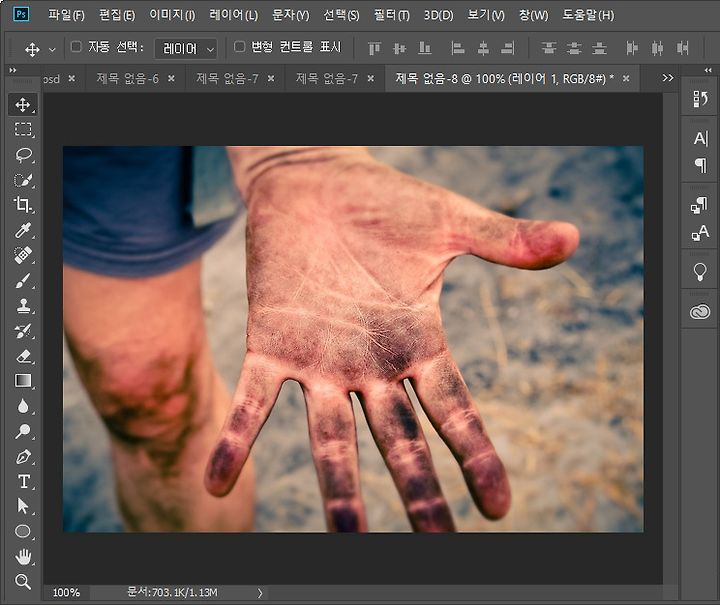Open the 레이어 auto-select dropdown
The height and width of the screenshot is (605, 720).
(186, 48)
